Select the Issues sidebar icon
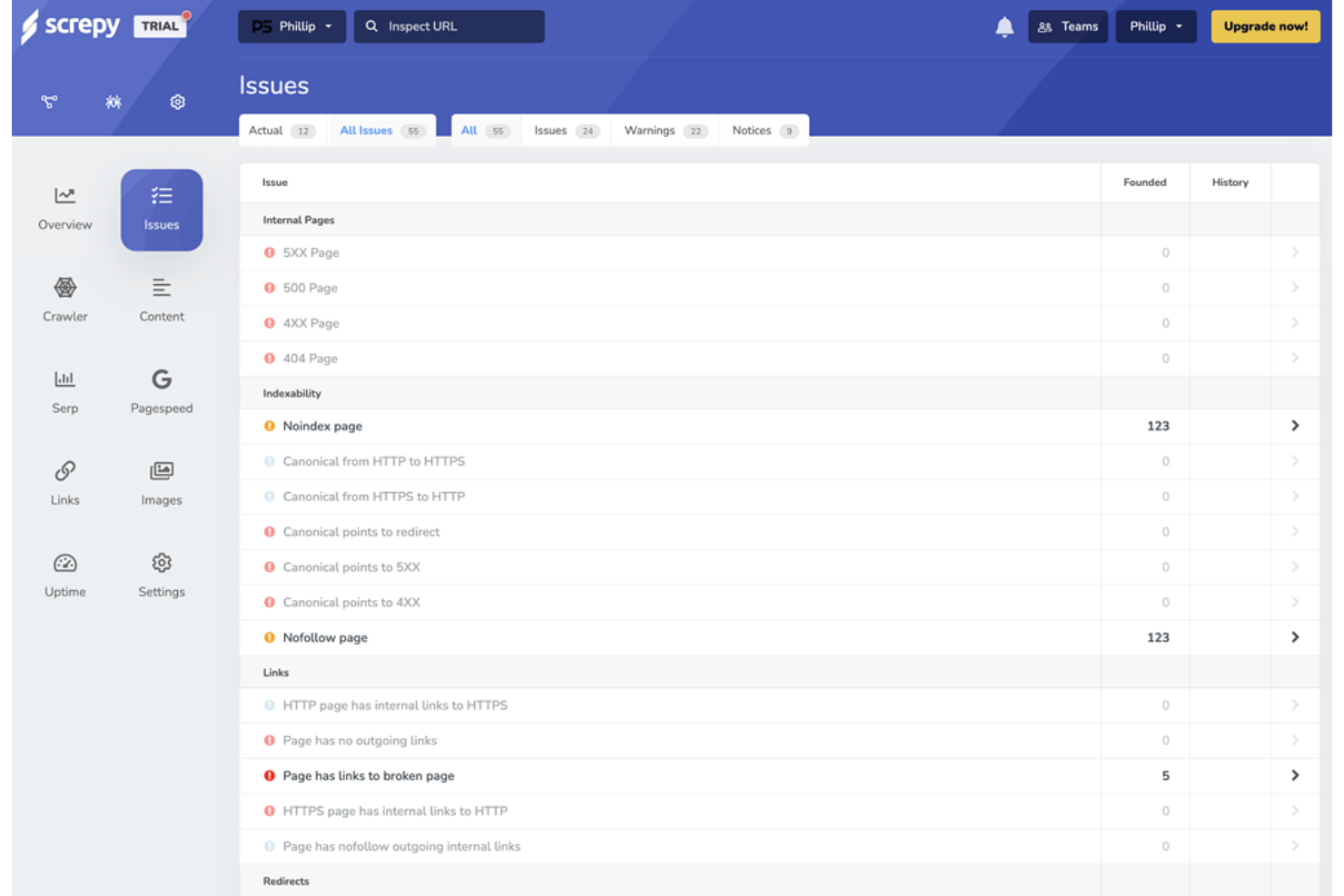The height and width of the screenshot is (896, 1344). pyautogui.click(x=162, y=210)
